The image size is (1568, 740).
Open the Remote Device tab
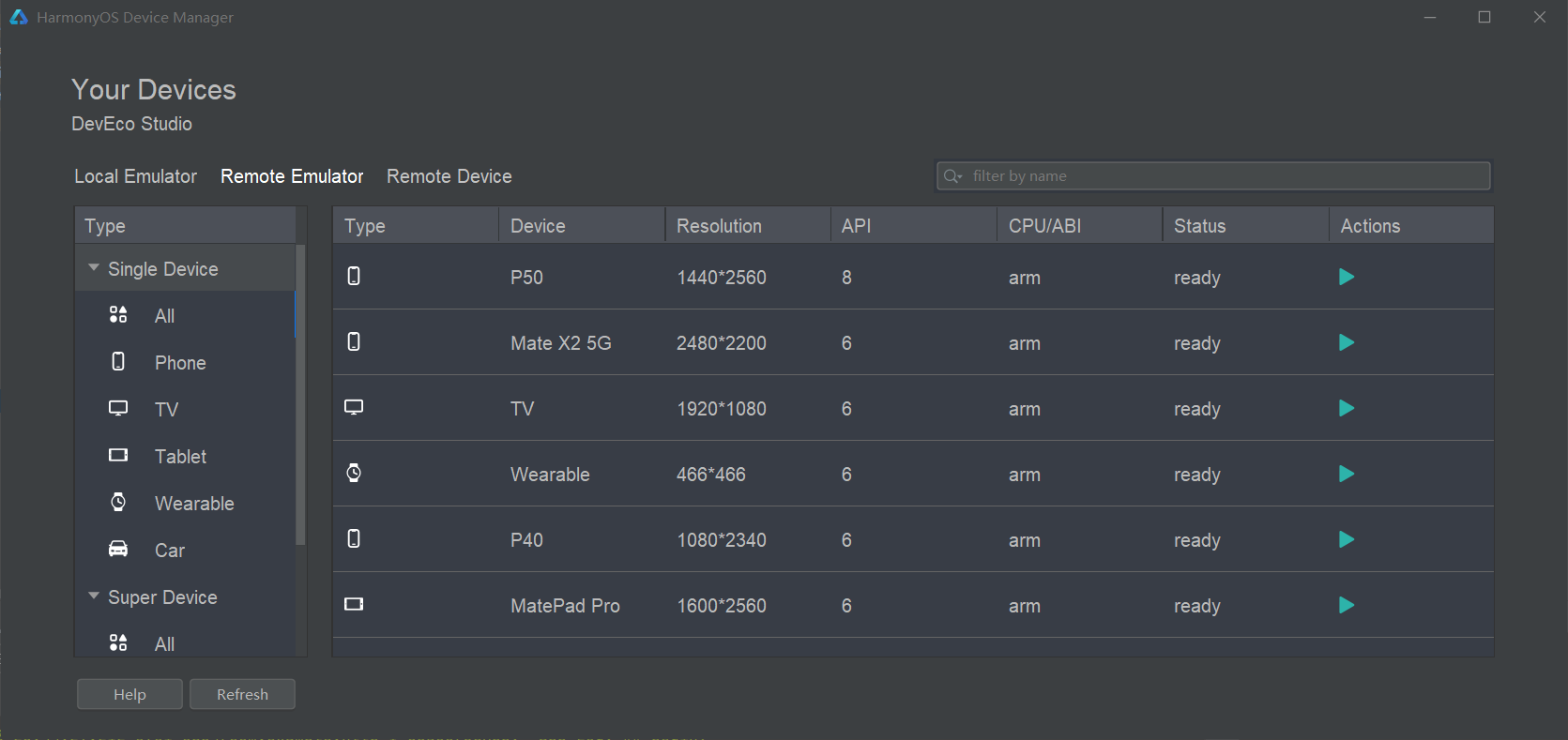coord(449,176)
